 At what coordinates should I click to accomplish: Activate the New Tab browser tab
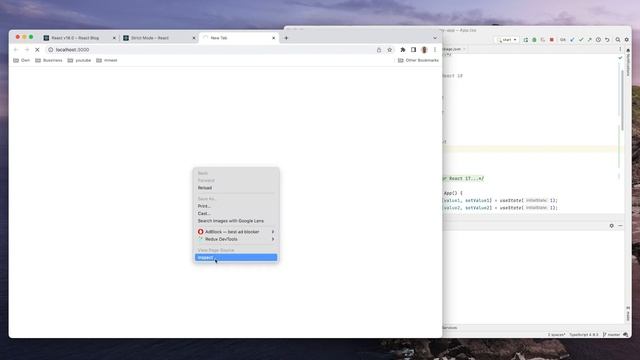238,38
